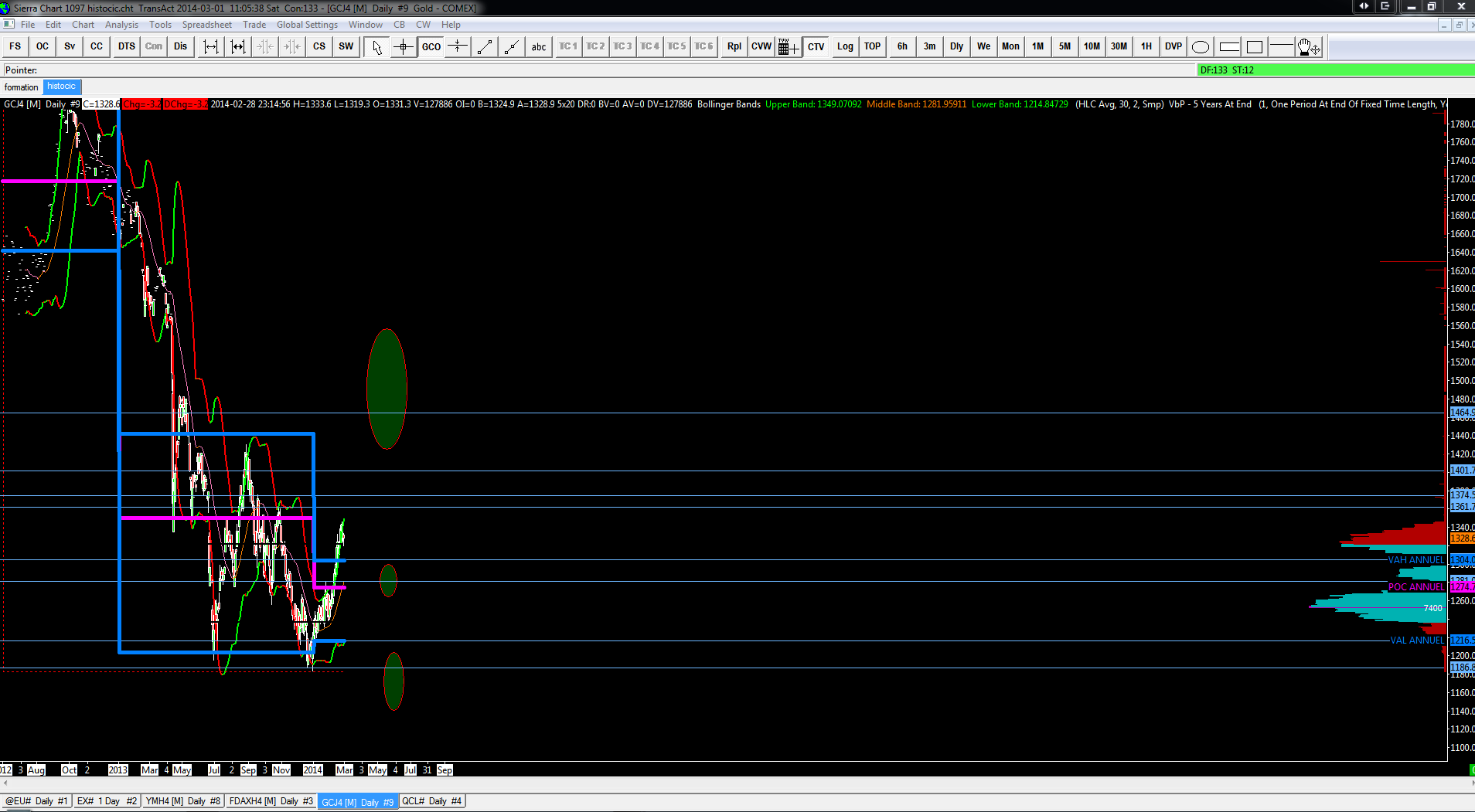Viewport: 1475px width, 812px height.
Task: Switch chart to Dly daily timeframe
Action: (956, 46)
